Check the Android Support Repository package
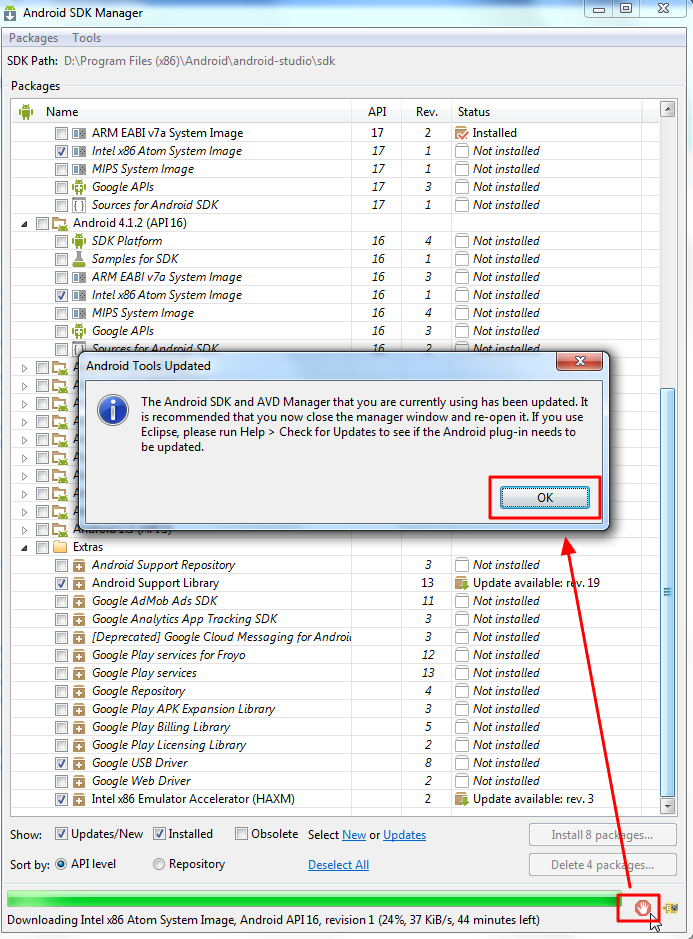Image resolution: width=693 pixels, height=939 pixels. pos(61,565)
